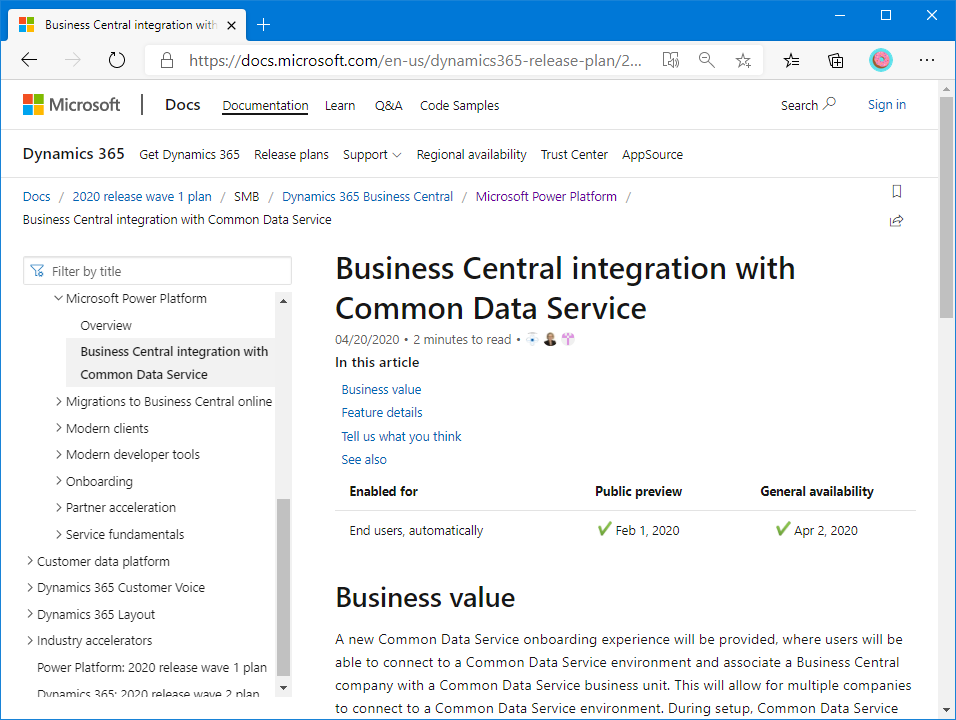Screen dimensions: 956x720
Task: Click the sidebar tree scrollbar thumb
Action: (x=283, y=587)
